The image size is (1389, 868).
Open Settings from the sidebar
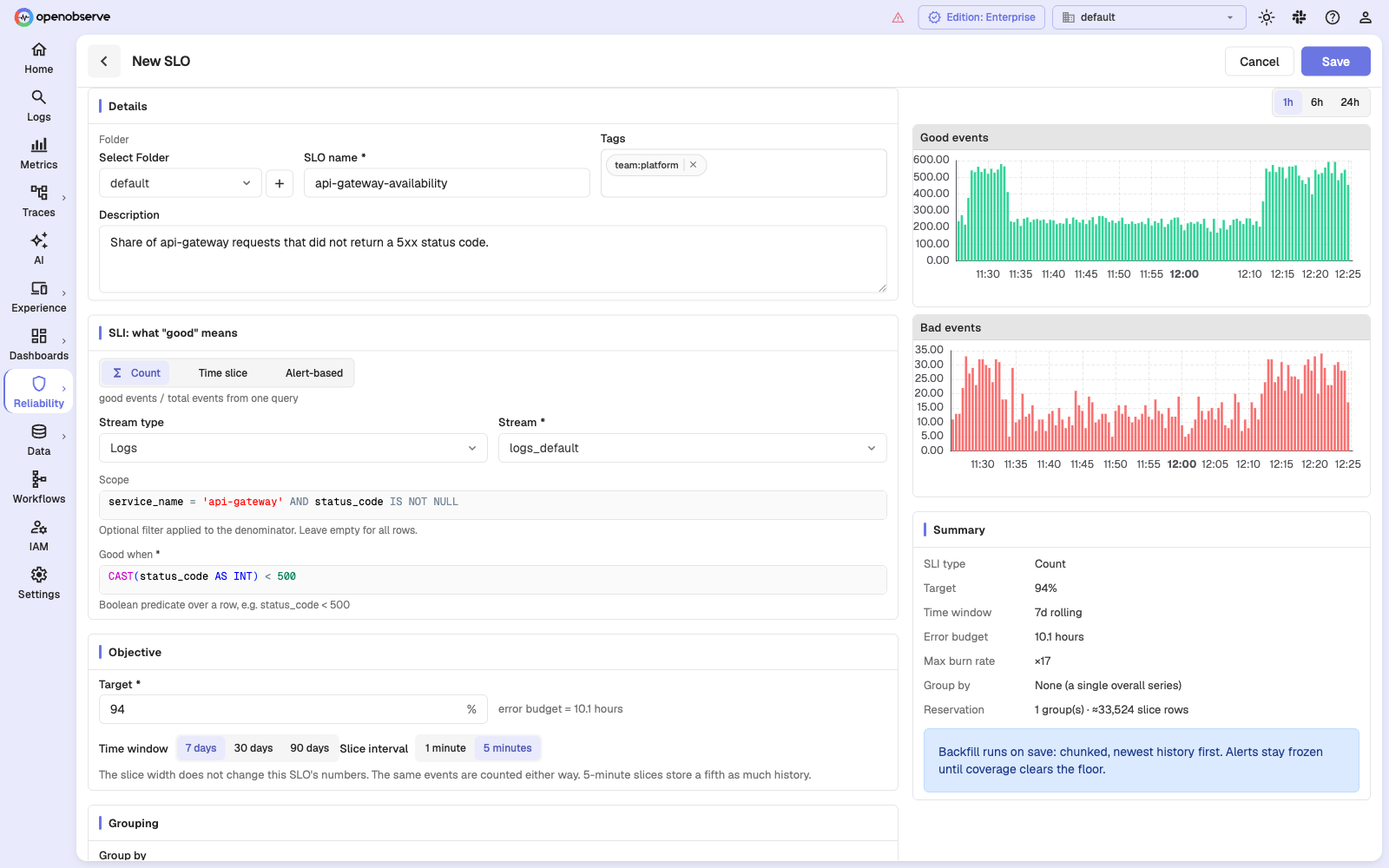[x=38, y=583]
